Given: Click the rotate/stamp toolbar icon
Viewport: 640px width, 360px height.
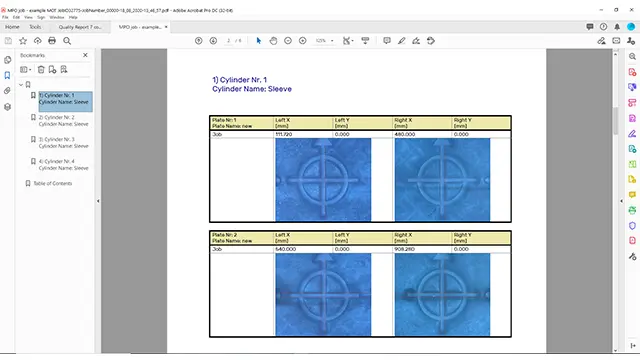Looking at the screenshot, I should 431,41.
